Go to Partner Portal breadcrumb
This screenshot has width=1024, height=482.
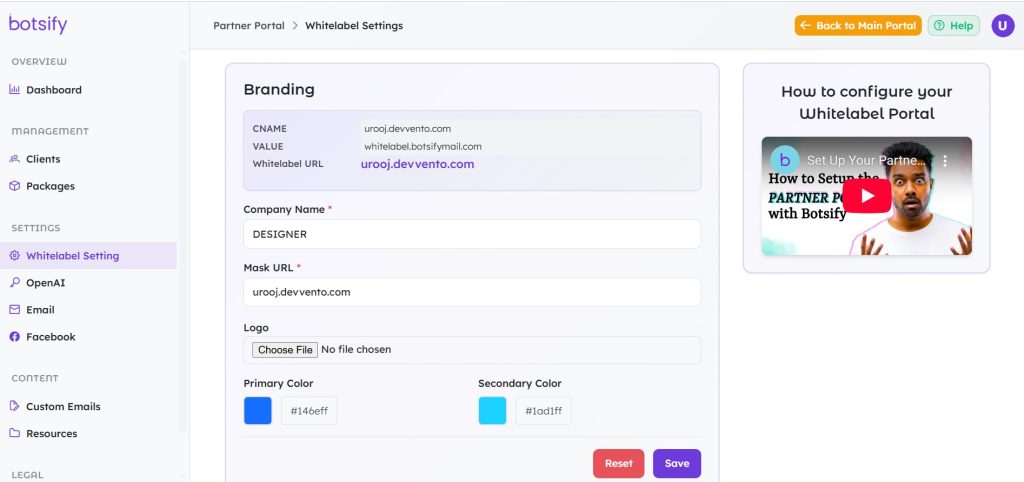click(x=248, y=26)
